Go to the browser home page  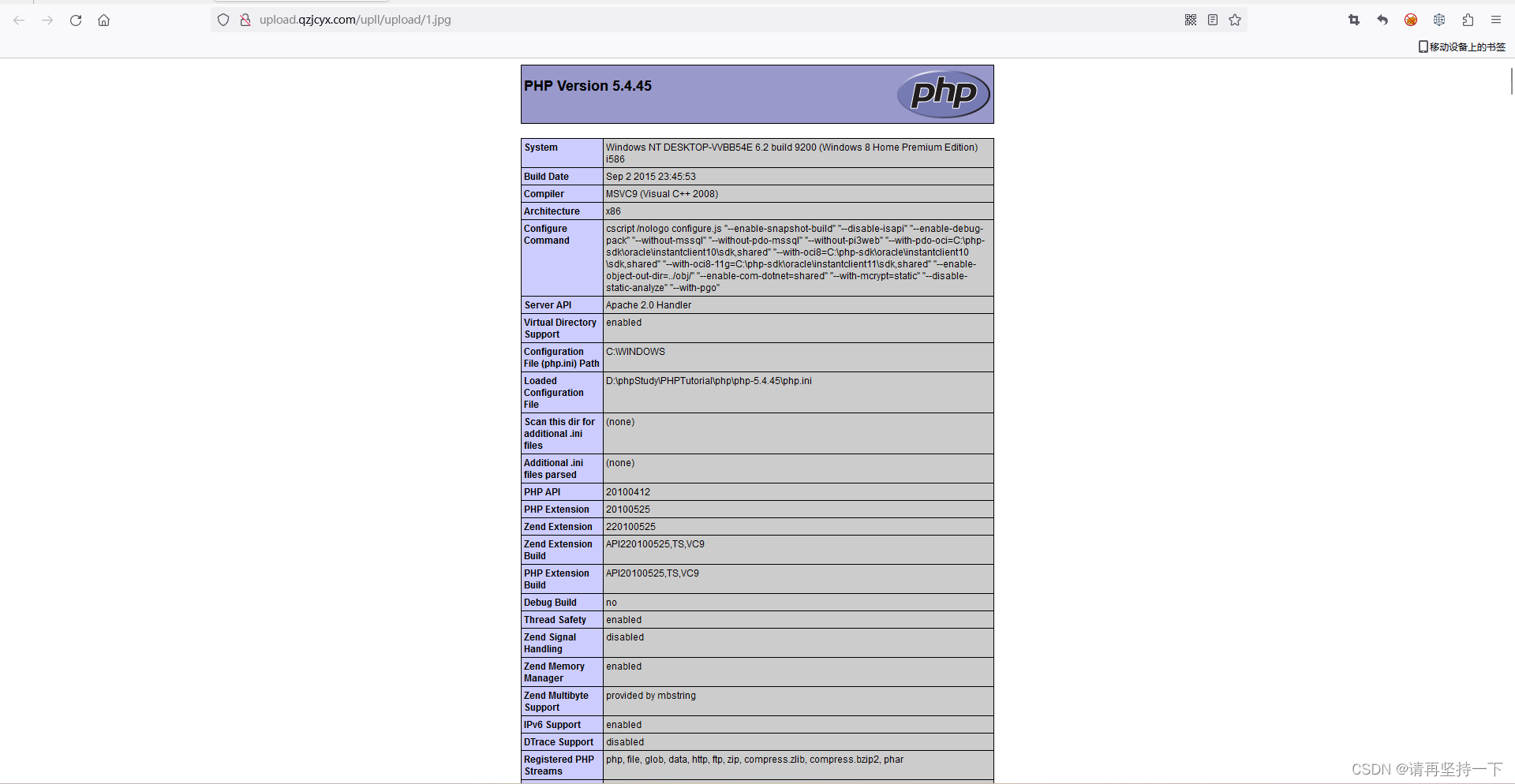pos(103,21)
